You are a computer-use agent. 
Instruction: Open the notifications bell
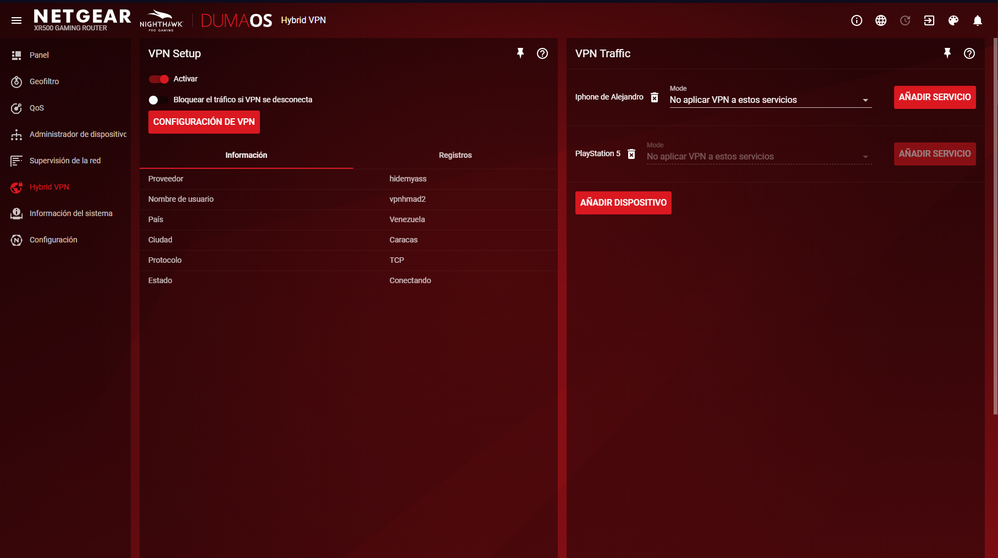point(978,20)
